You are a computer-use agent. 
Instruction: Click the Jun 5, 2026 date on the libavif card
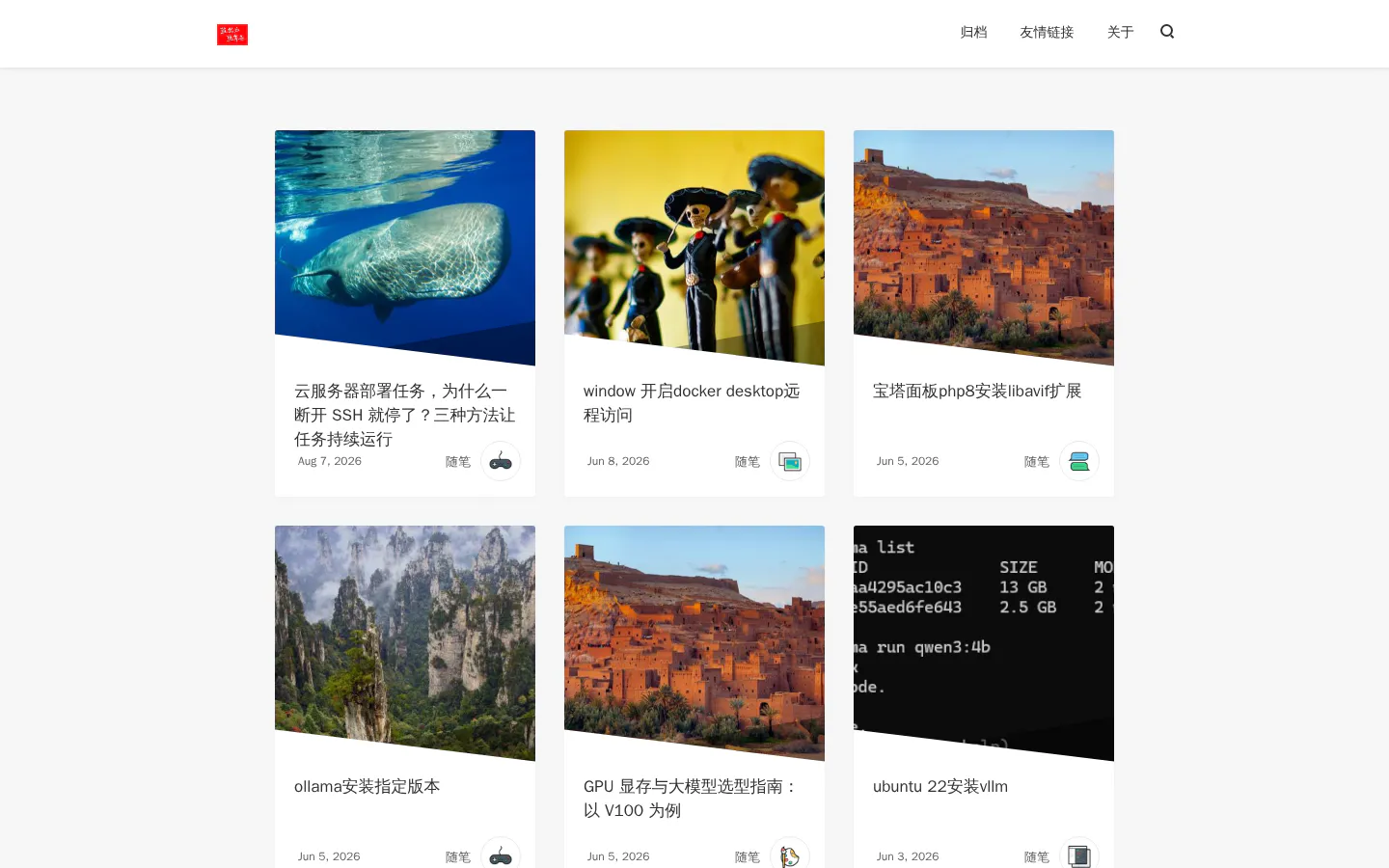coord(908,461)
